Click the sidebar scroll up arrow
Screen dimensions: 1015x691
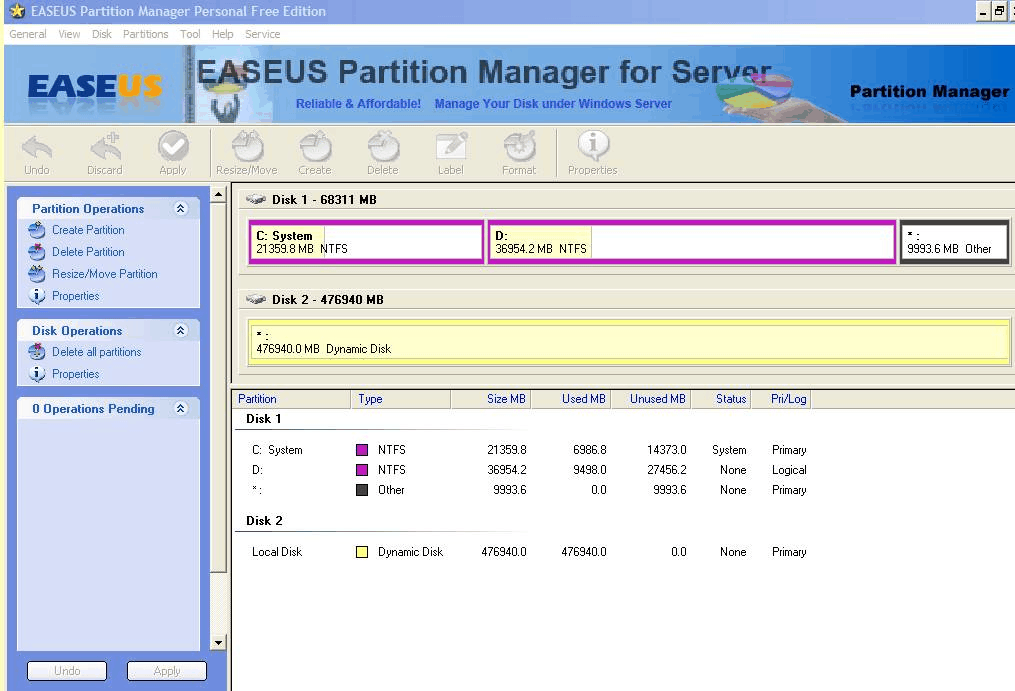(218, 194)
